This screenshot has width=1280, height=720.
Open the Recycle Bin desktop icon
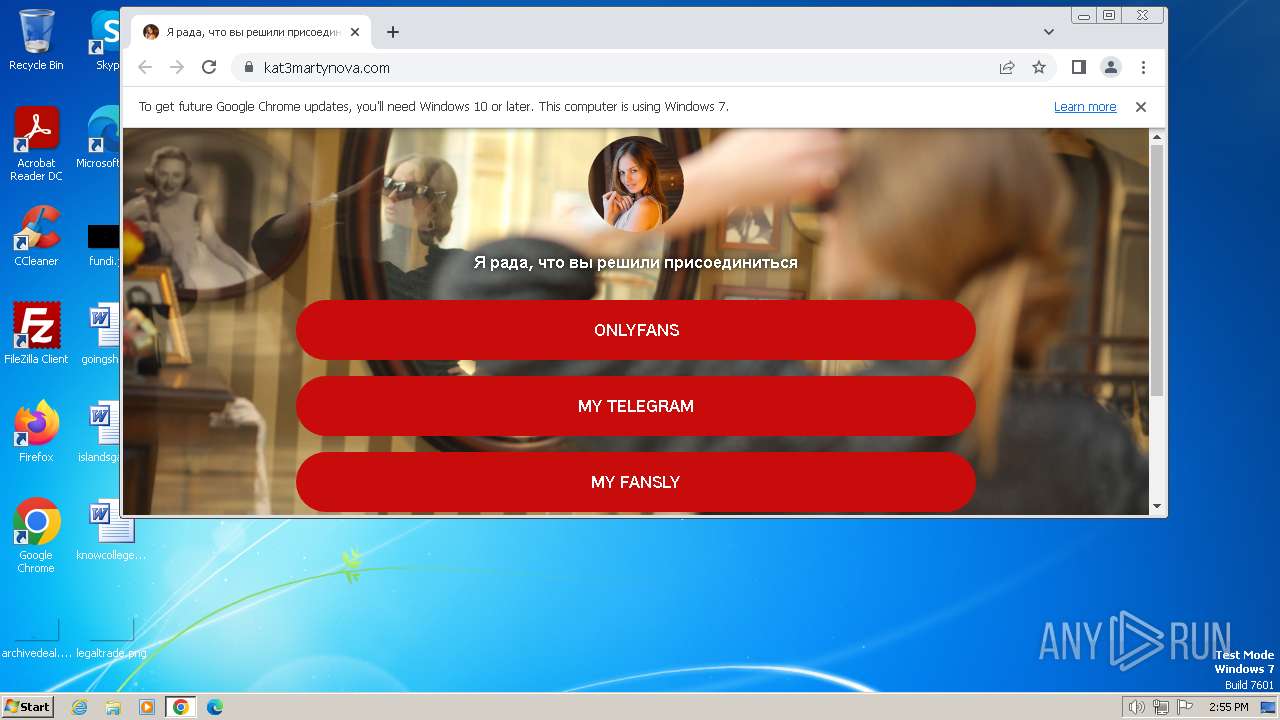pyautogui.click(x=36, y=41)
